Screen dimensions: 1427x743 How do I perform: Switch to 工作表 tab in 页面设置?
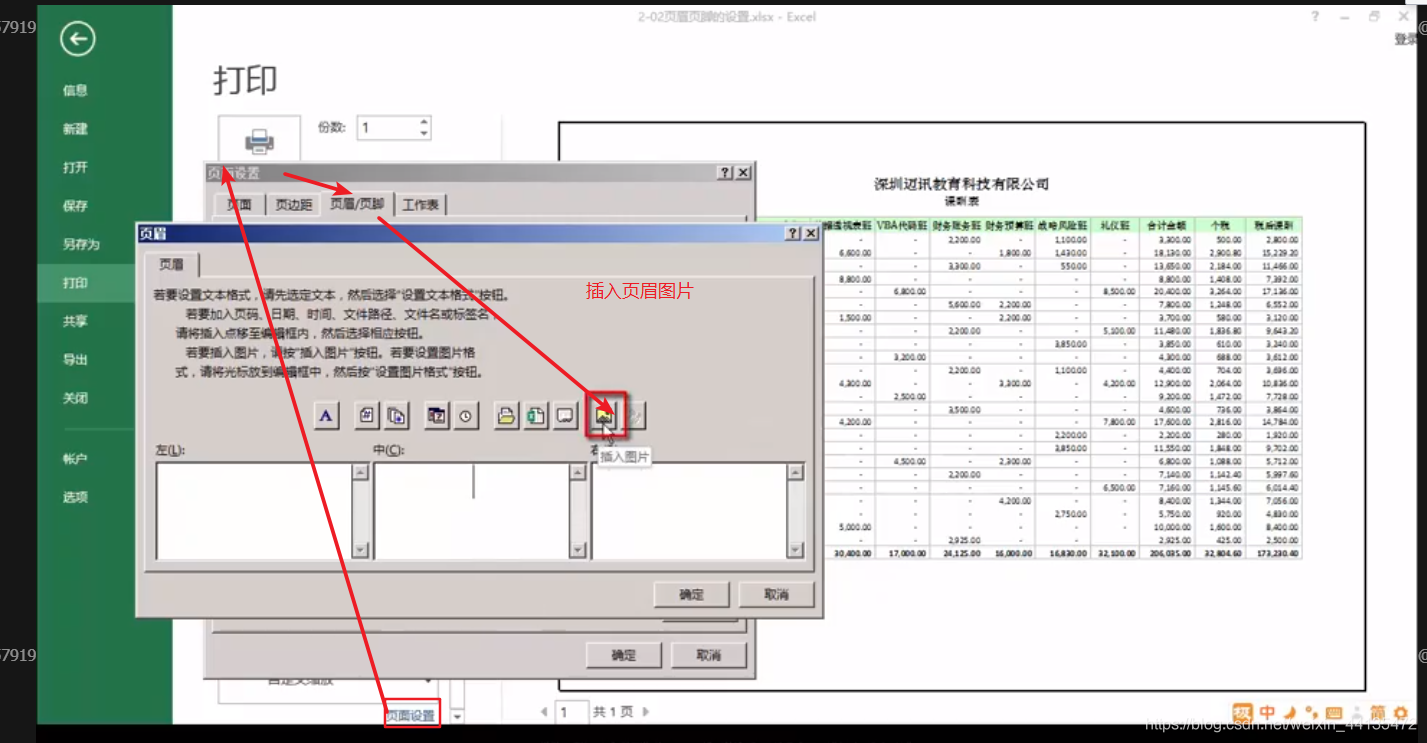420,205
